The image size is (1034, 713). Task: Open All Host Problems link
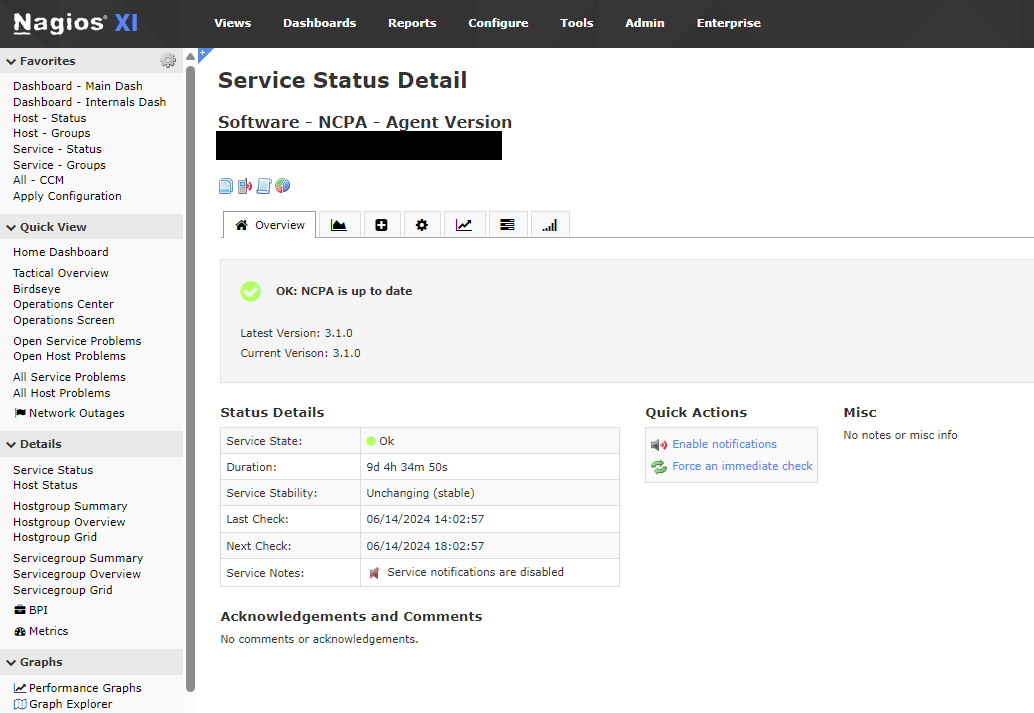(x=62, y=393)
